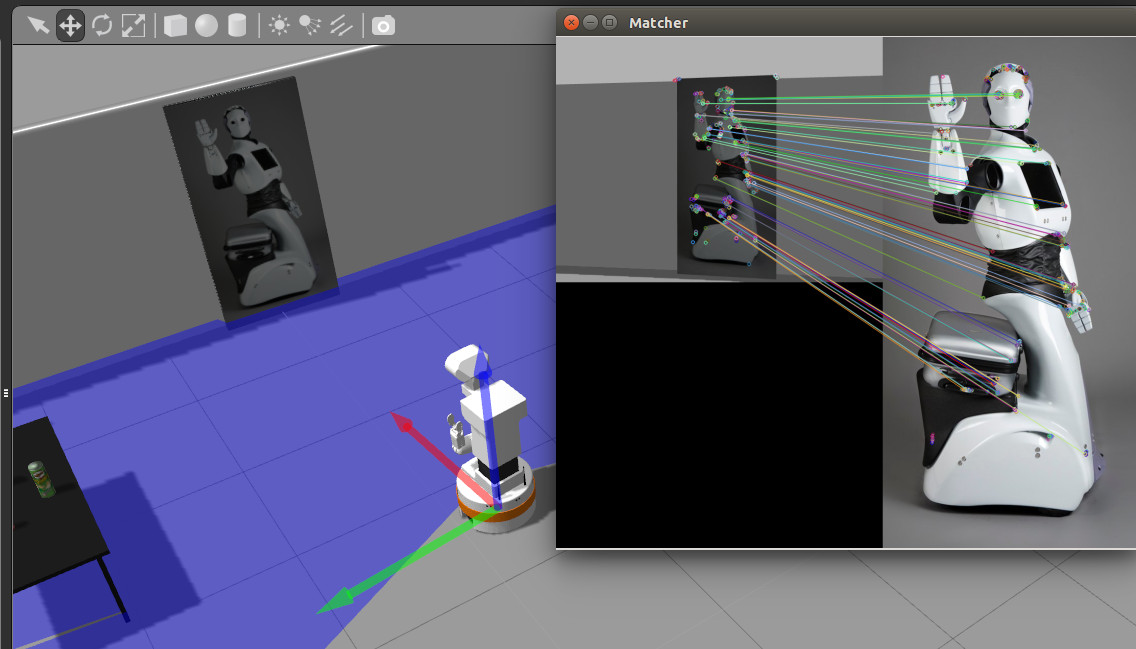Close the Matcher window
The image size is (1136, 649).
click(571, 22)
